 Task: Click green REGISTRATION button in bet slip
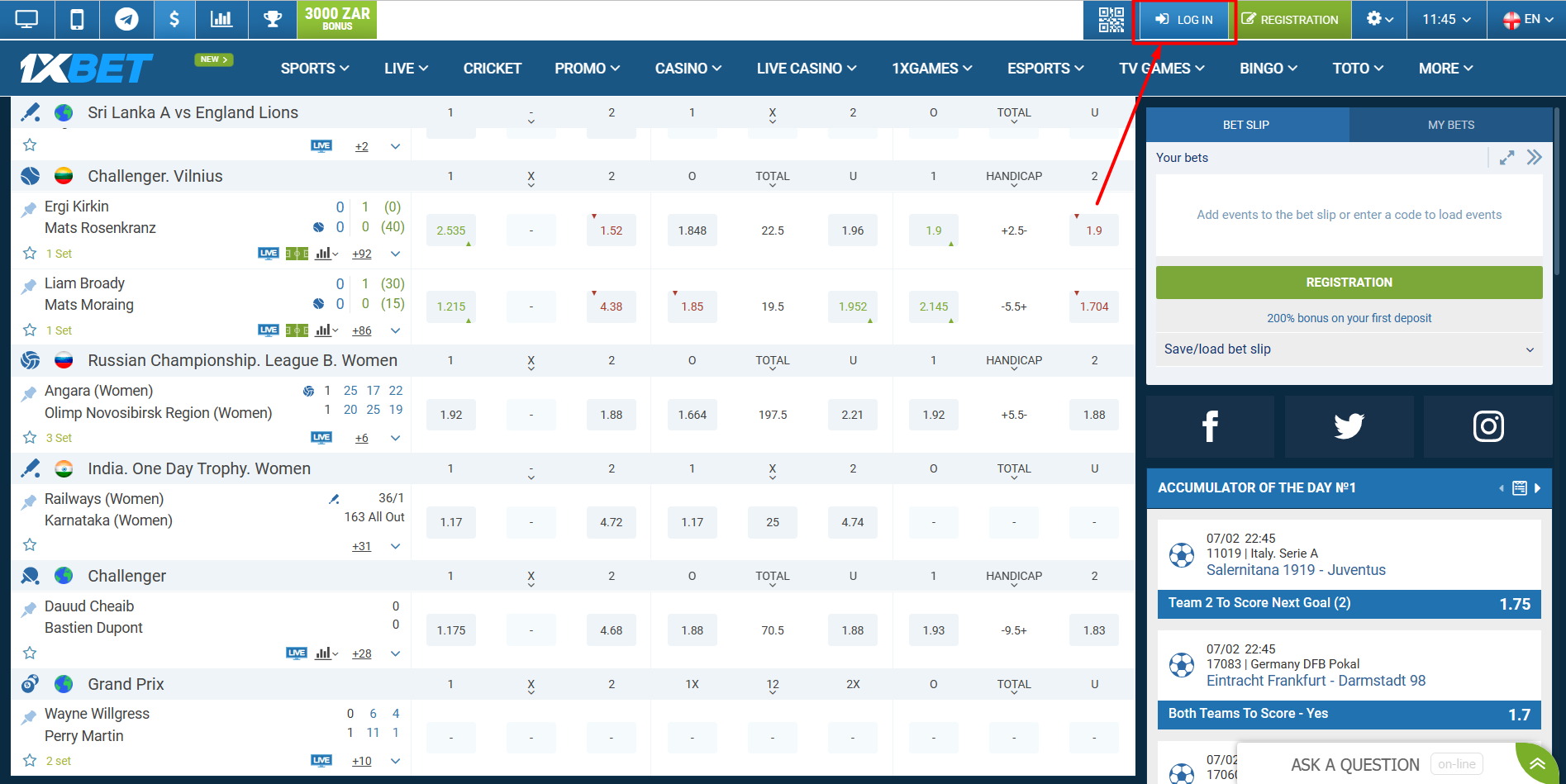tap(1349, 283)
